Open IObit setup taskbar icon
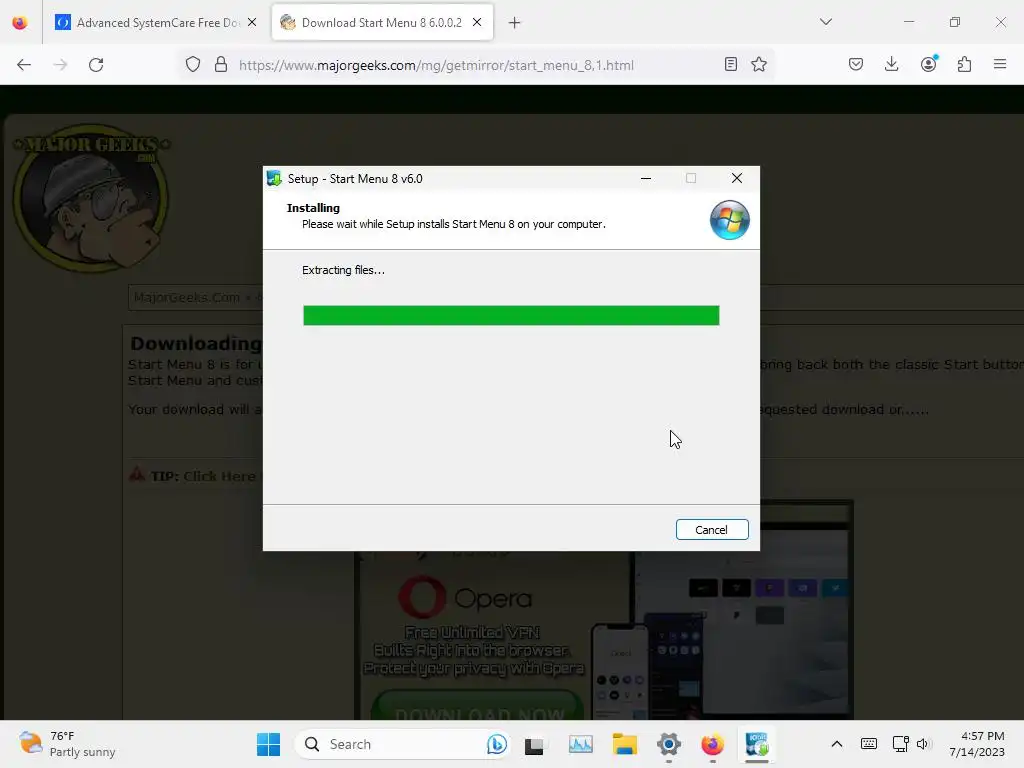The width and height of the screenshot is (1024, 768). coord(757,744)
